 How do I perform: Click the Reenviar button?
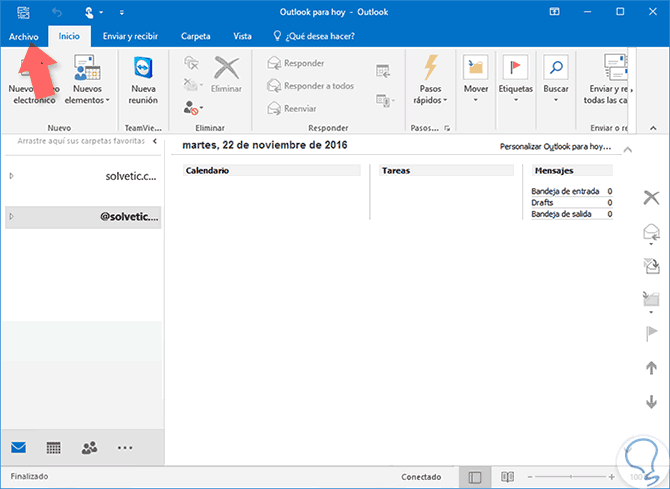[x=292, y=109]
